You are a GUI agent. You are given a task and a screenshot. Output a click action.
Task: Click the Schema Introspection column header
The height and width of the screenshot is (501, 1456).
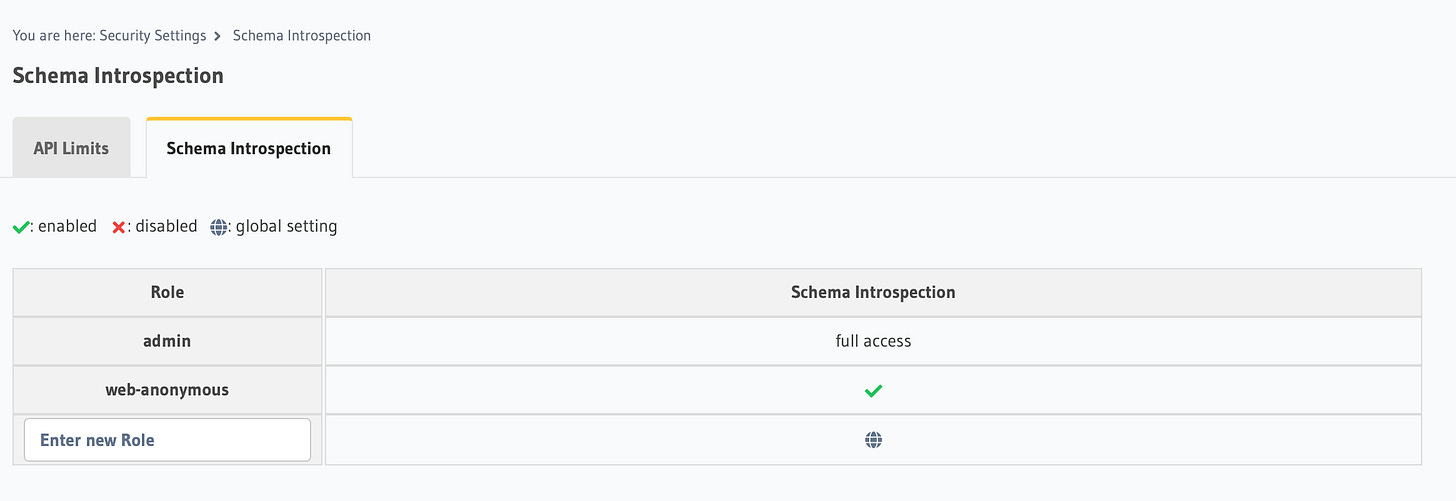(873, 292)
